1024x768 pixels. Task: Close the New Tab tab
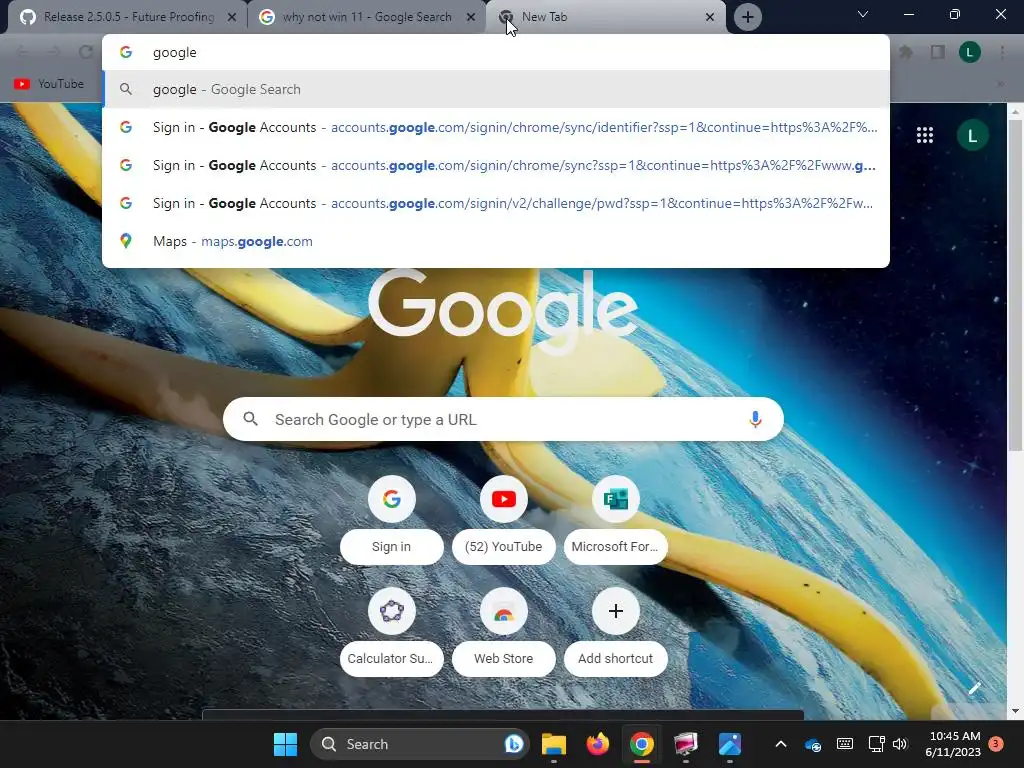pos(710,17)
